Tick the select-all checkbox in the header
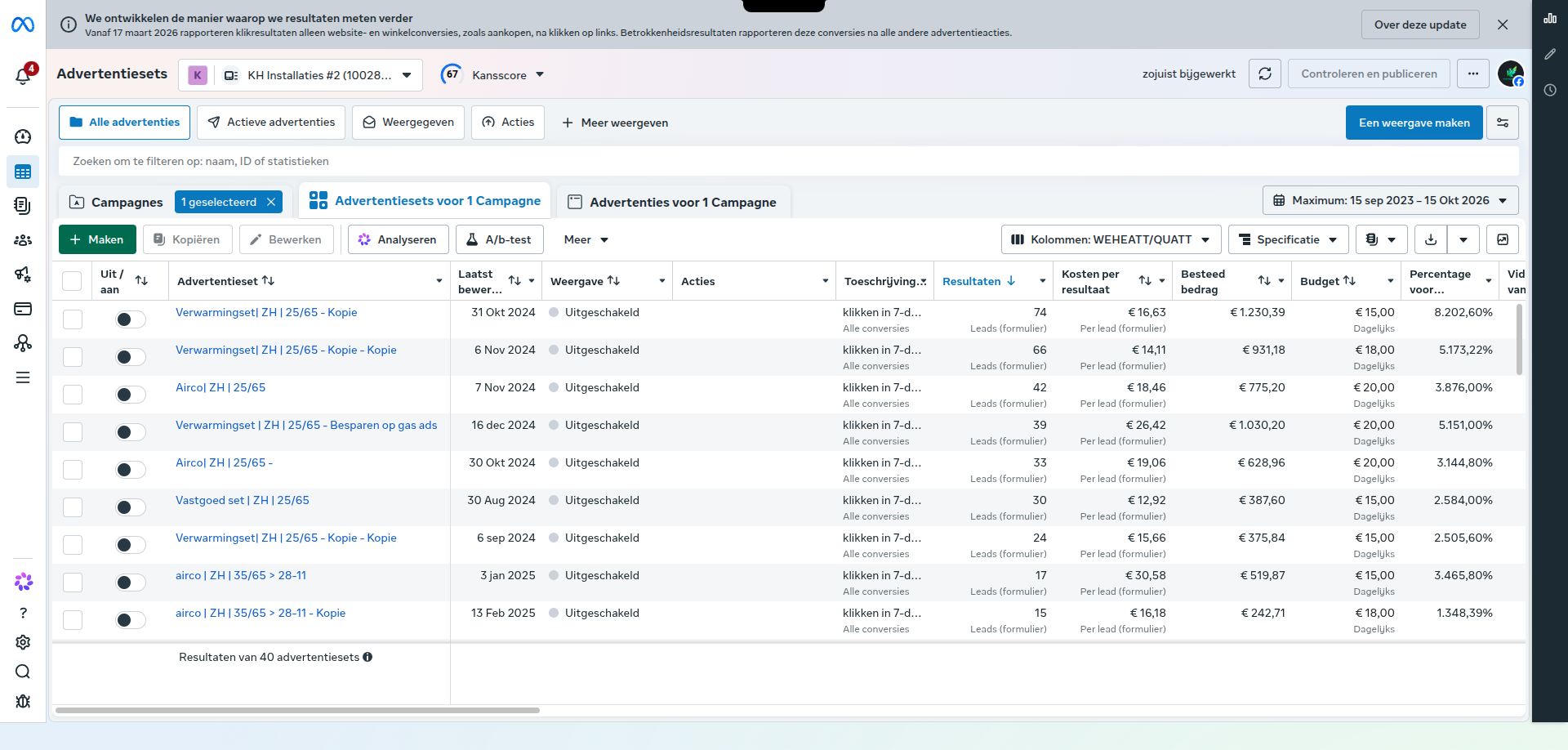Screen dimensions: 1568x750 [x=72, y=281]
